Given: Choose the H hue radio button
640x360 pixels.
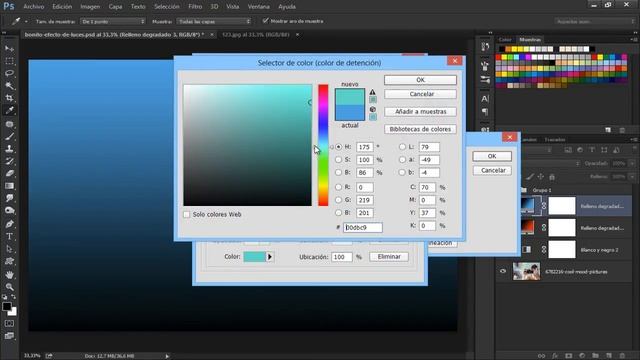Looking at the screenshot, I should click(x=338, y=147).
